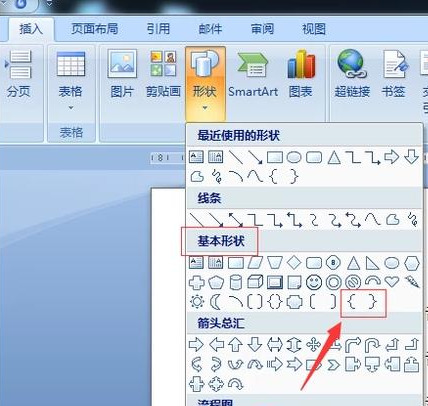The height and width of the screenshot is (406, 428).
Task: Select the pentagon in 基本形状
Action: 216,283
